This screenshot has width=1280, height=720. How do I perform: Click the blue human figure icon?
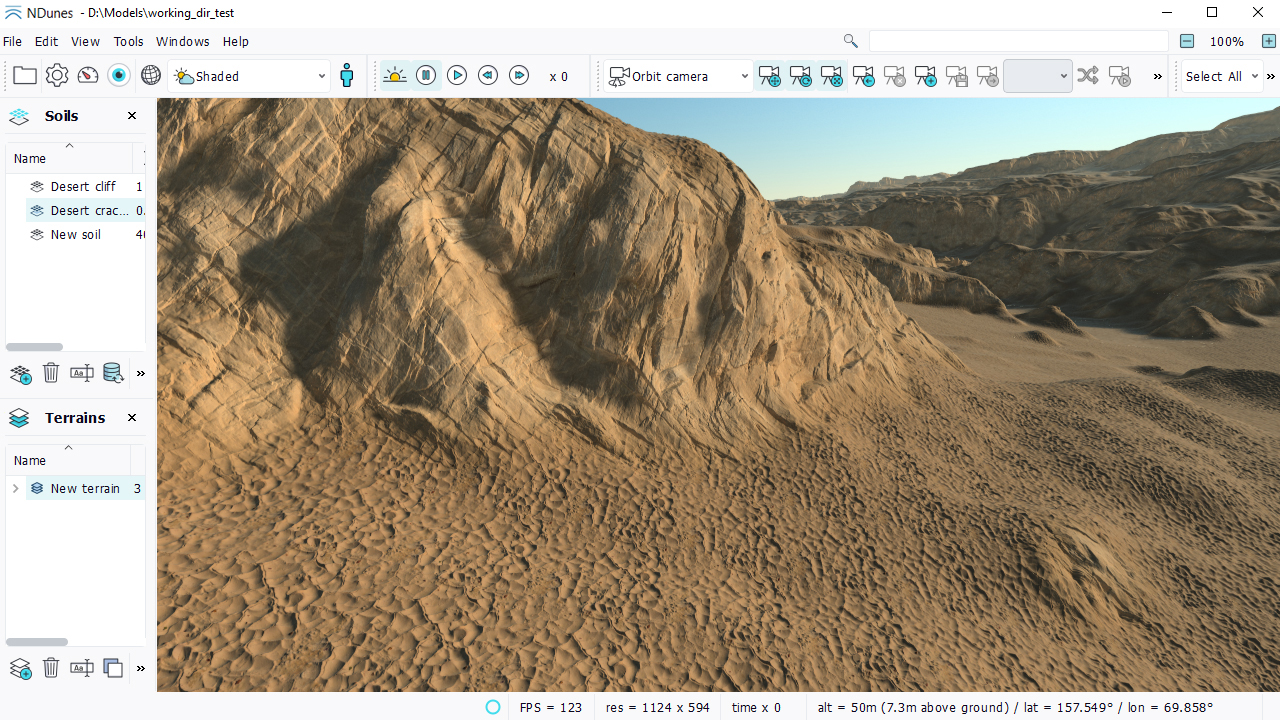[x=347, y=76]
